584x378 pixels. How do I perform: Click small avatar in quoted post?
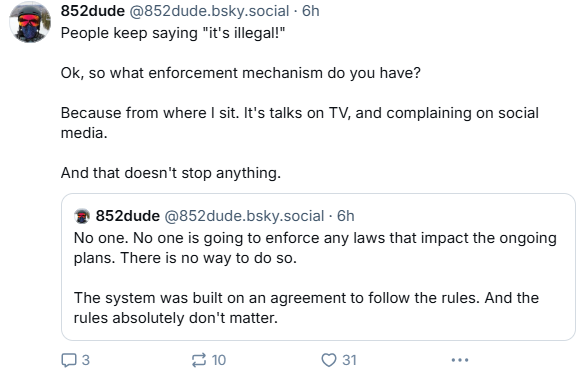point(82,216)
